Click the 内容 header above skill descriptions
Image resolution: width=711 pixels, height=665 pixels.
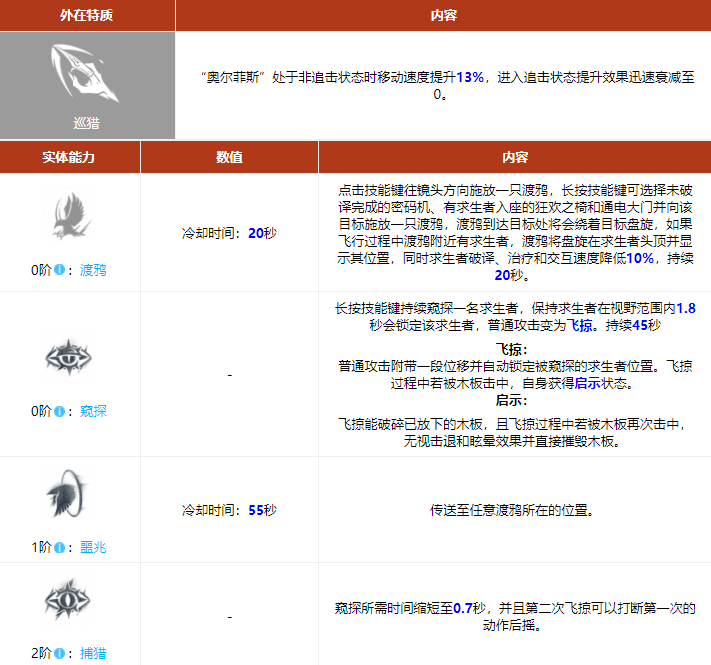point(515,157)
